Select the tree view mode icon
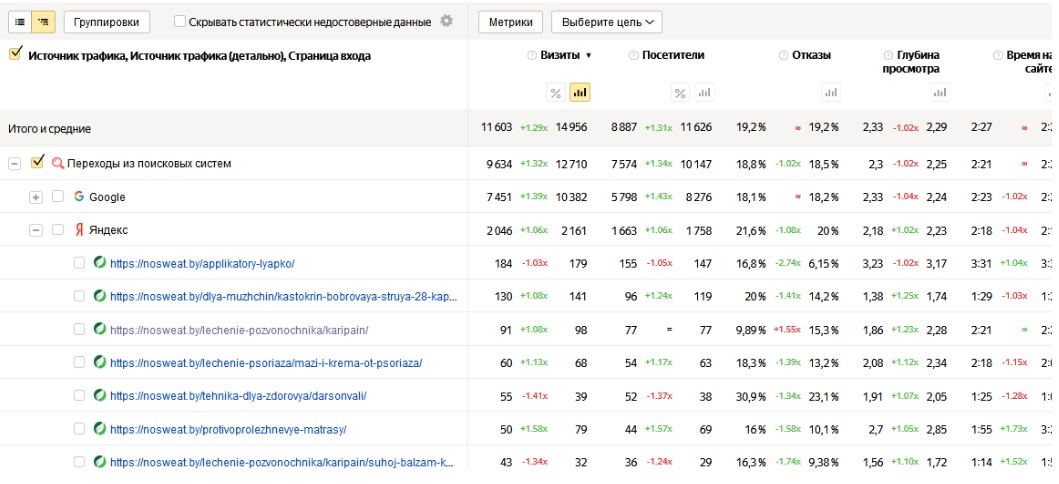 click(x=43, y=21)
